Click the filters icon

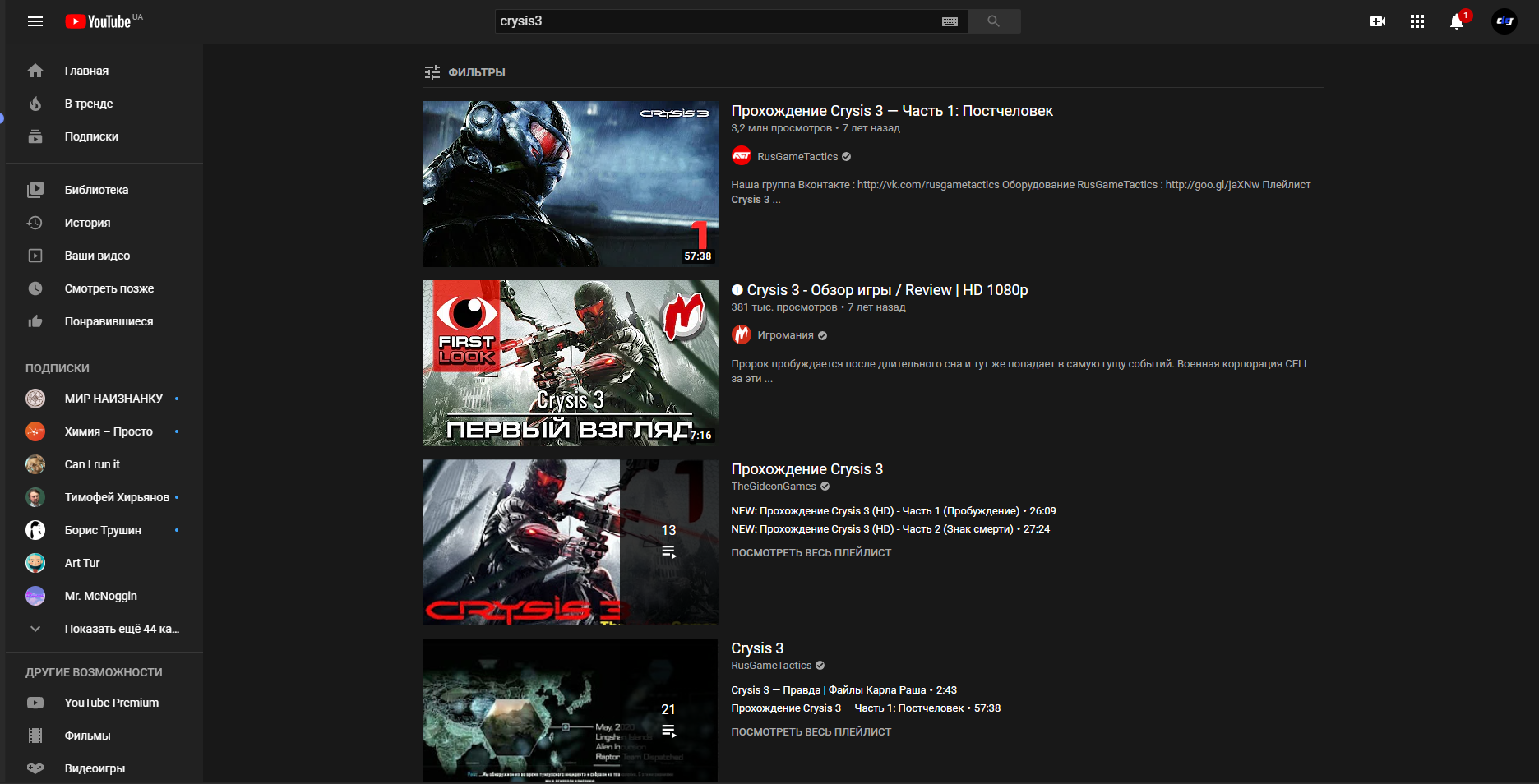coord(432,72)
